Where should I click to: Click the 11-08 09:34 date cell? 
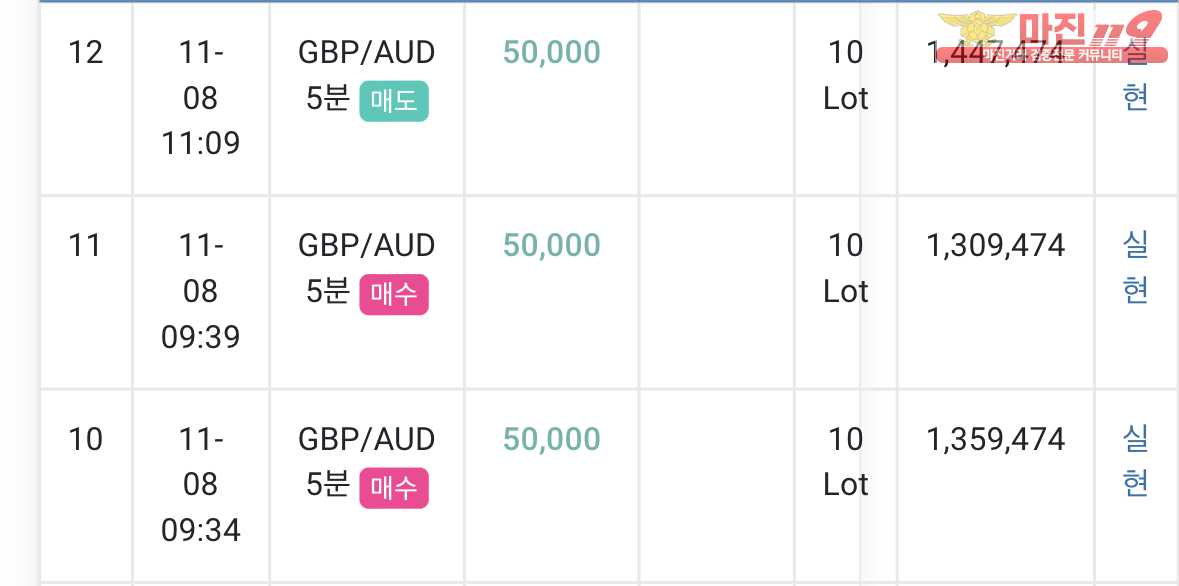[x=201, y=484]
